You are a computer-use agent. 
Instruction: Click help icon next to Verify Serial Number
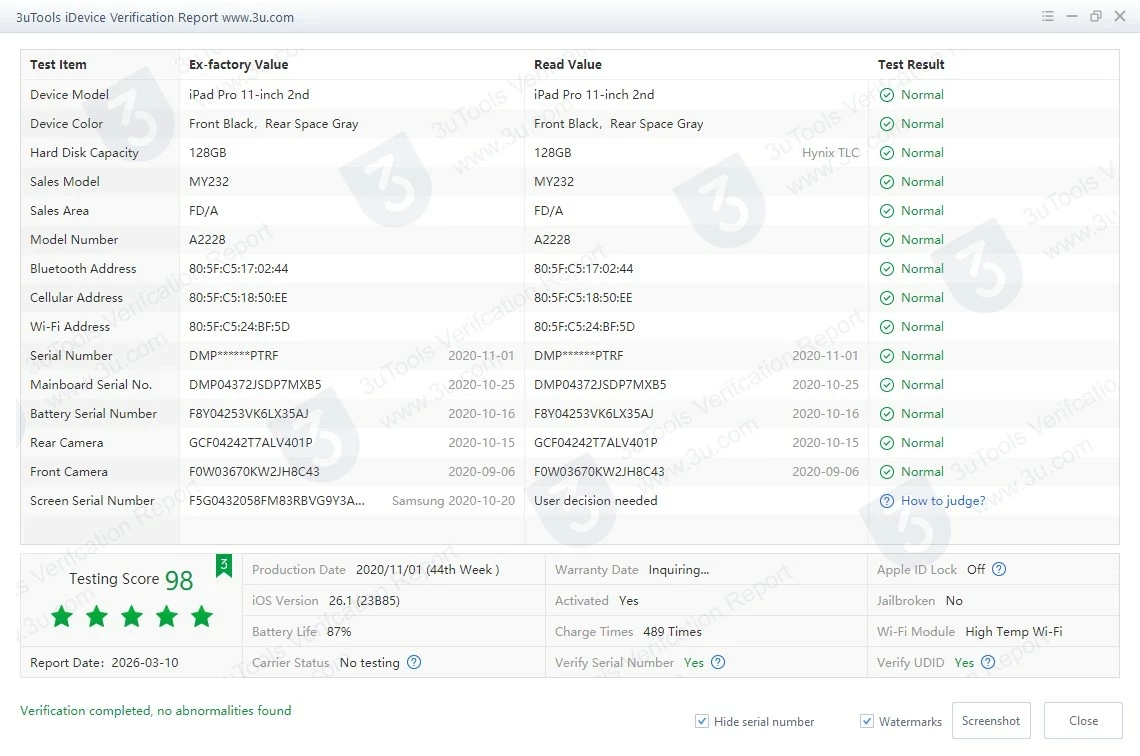coord(717,662)
